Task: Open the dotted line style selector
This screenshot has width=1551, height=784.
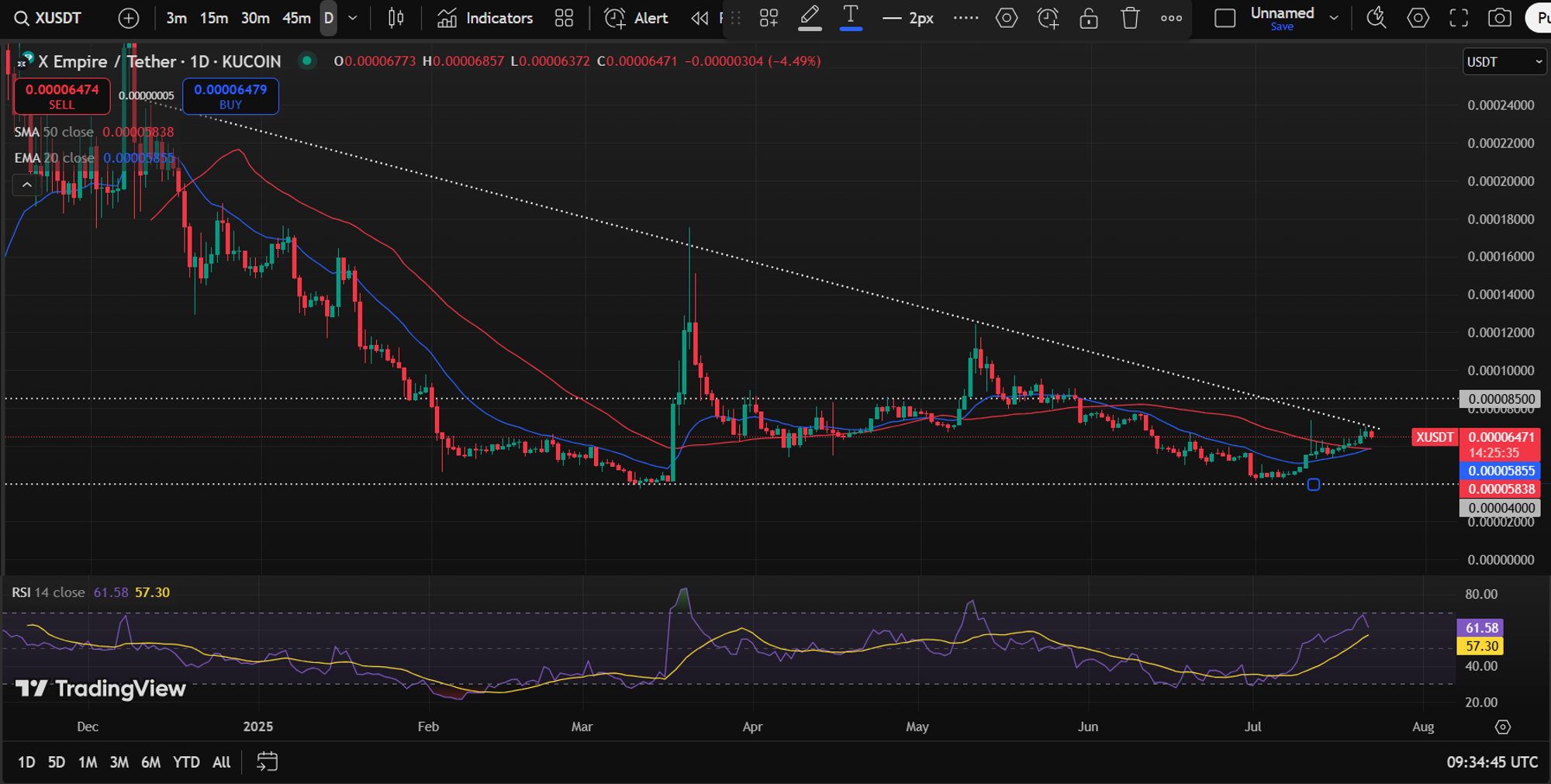Action: coord(965,18)
